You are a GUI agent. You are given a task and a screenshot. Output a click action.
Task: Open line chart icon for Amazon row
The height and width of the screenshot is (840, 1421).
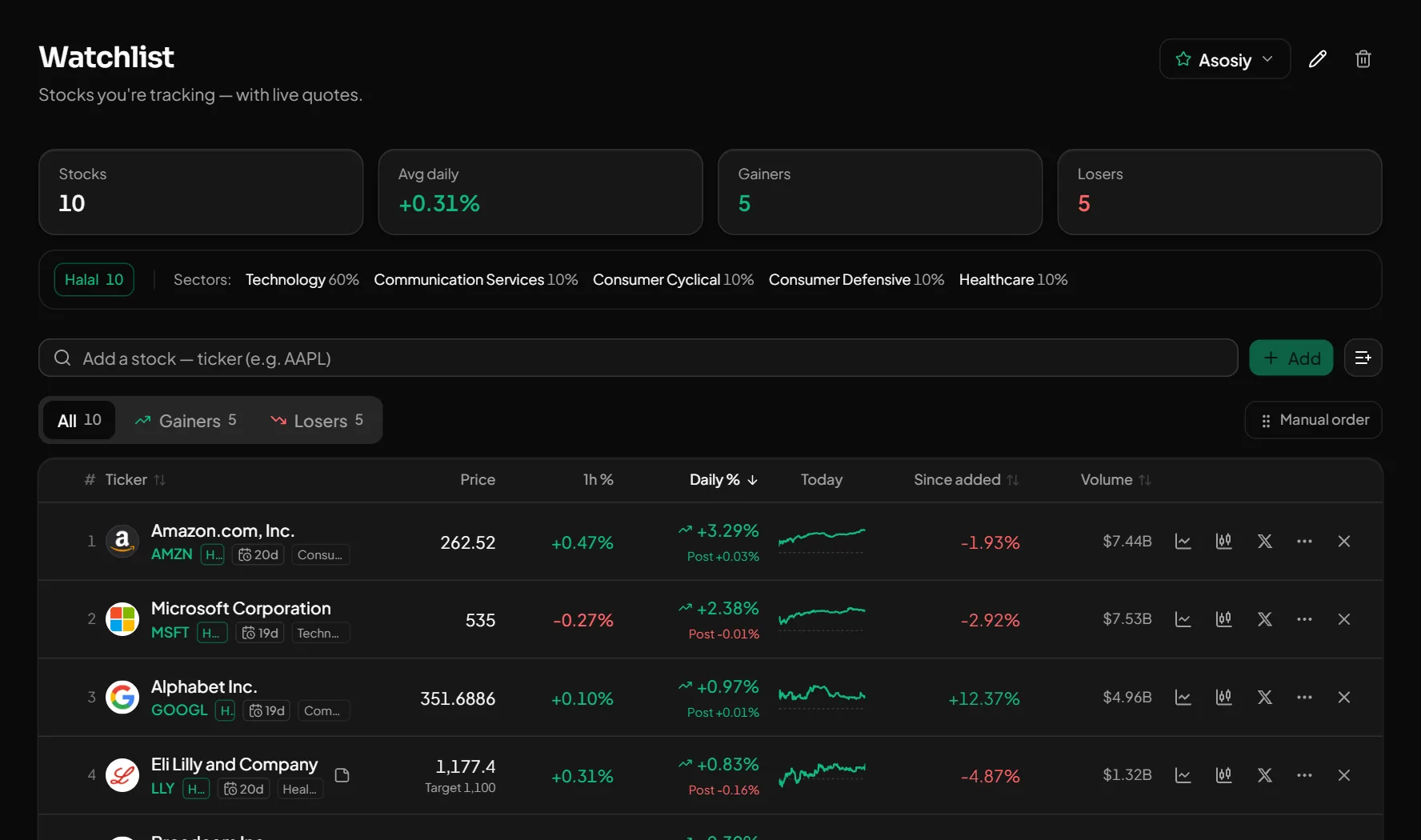click(x=1183, y=542)
